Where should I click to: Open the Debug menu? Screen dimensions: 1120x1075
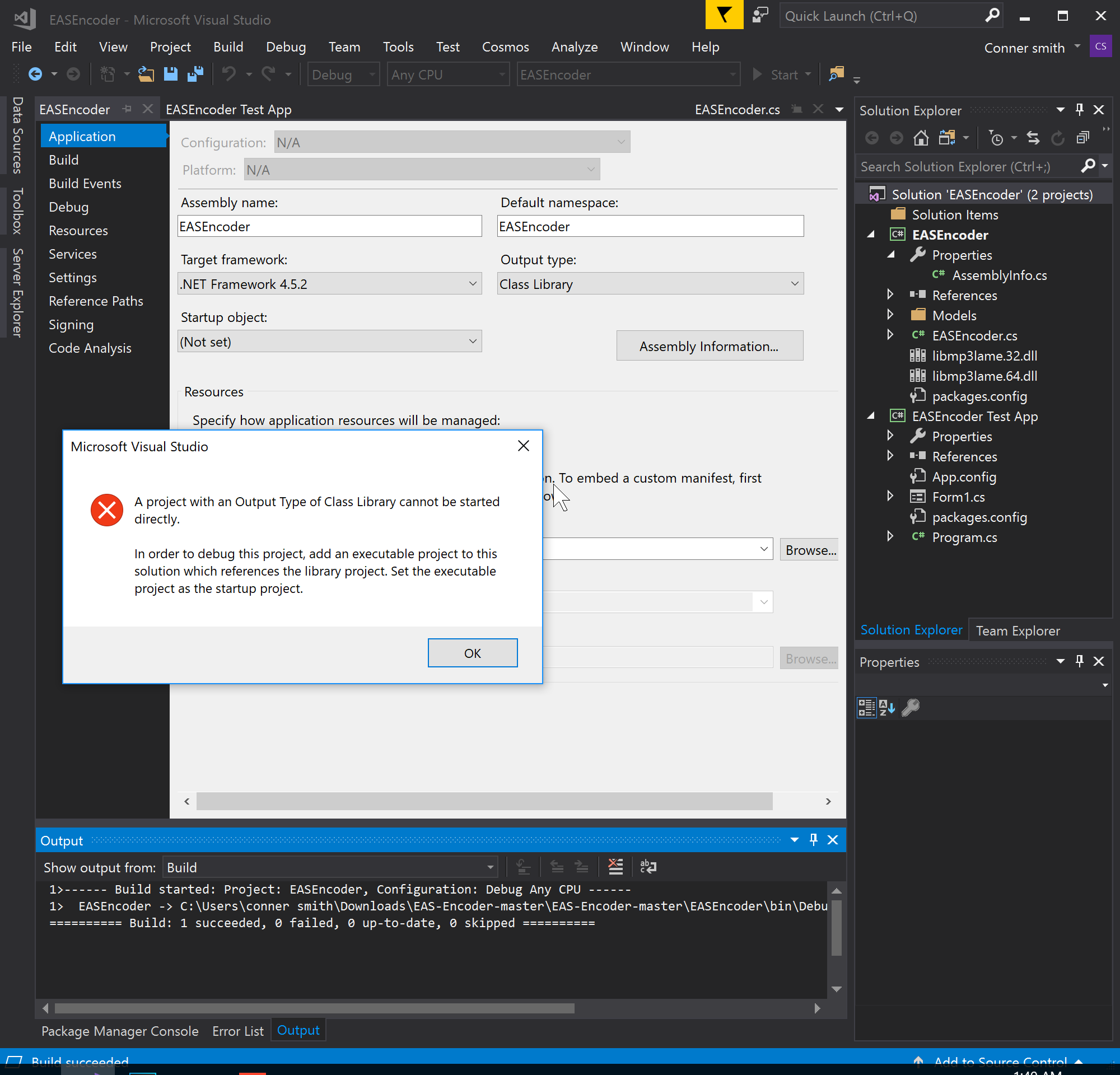[x=286, y=47]
